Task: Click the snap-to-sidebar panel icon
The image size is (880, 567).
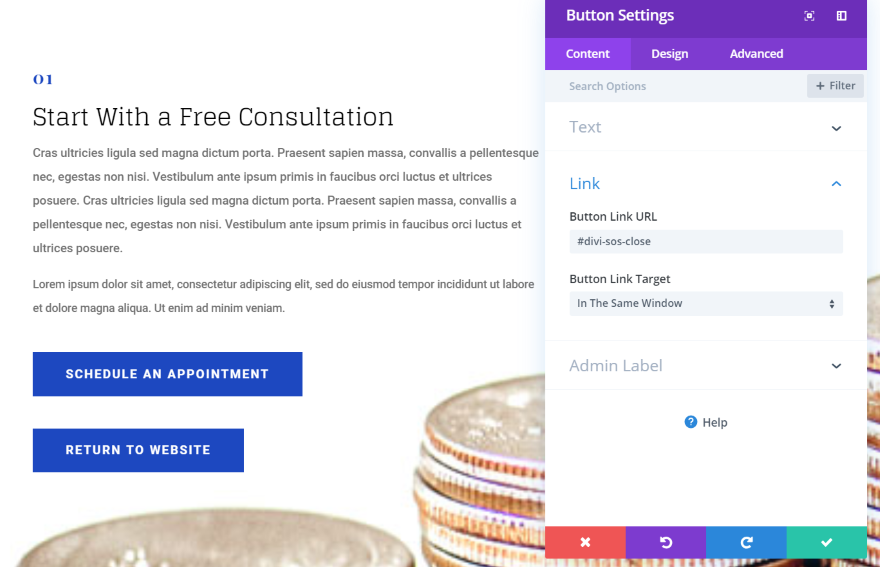Action: pos(841,16)
